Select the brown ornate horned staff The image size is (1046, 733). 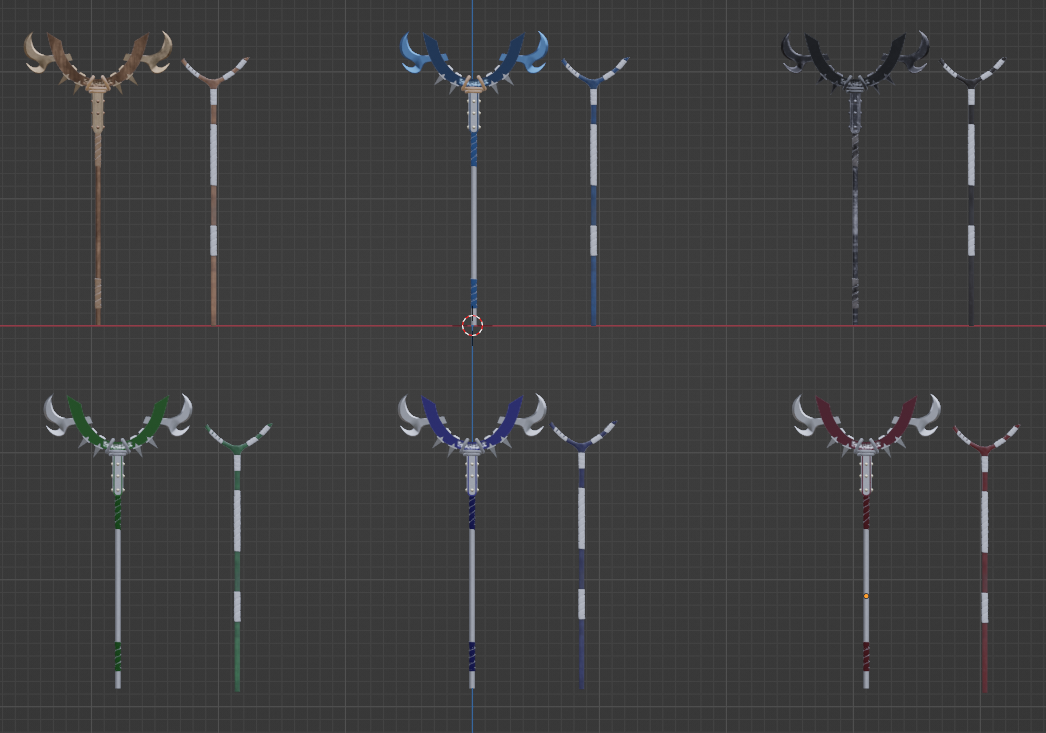click(x=98, y=200)
